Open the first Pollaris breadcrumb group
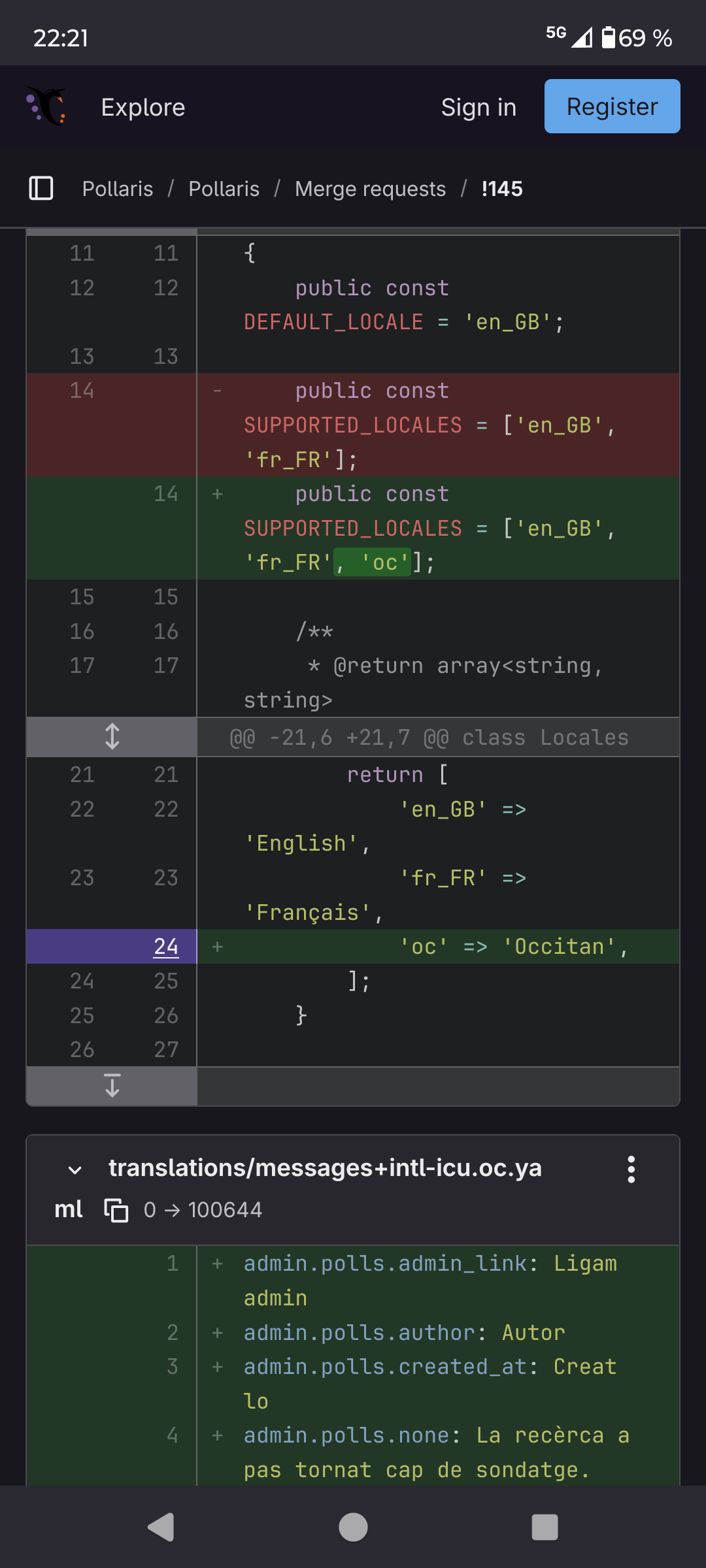 point(118,189)
